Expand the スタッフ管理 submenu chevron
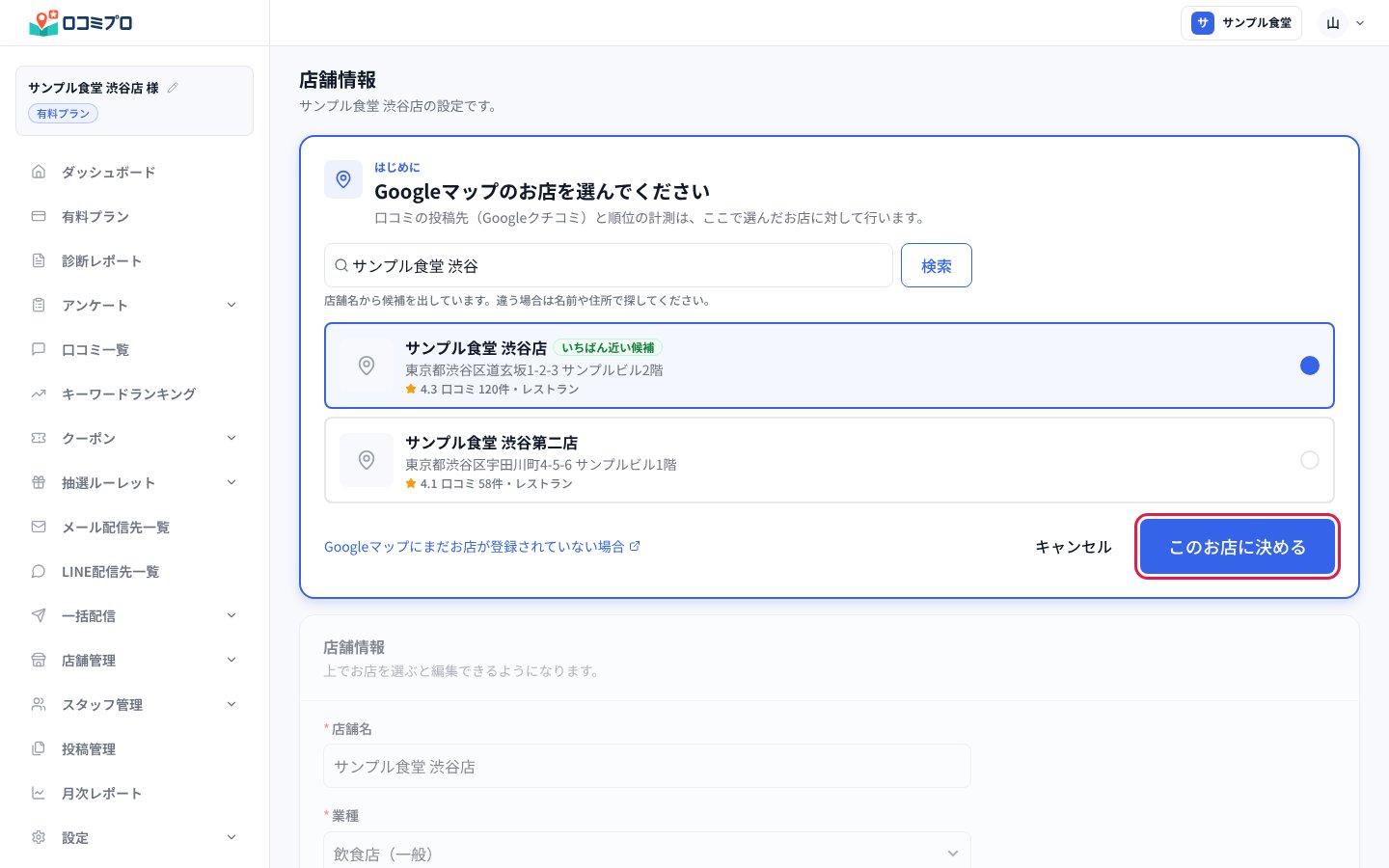 pos(231,704)
